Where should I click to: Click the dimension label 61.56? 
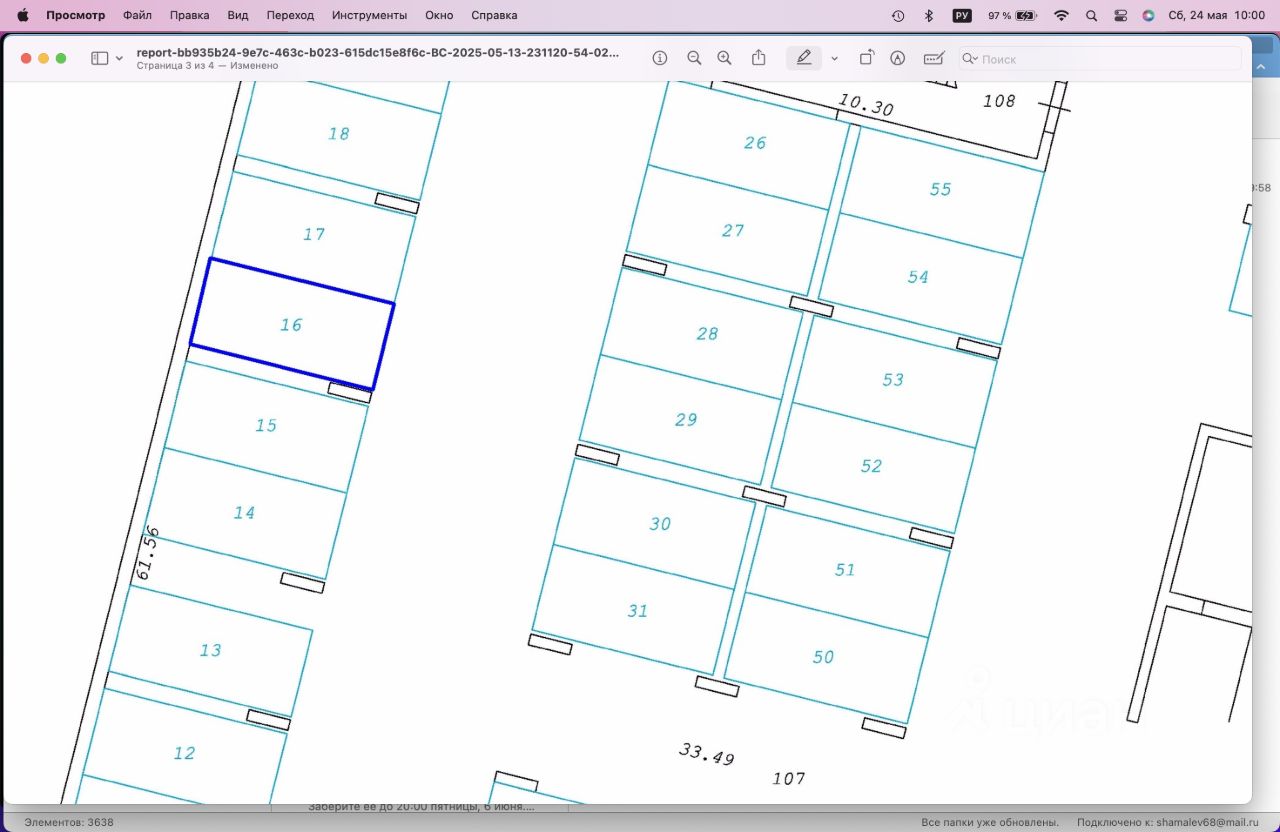147,553
